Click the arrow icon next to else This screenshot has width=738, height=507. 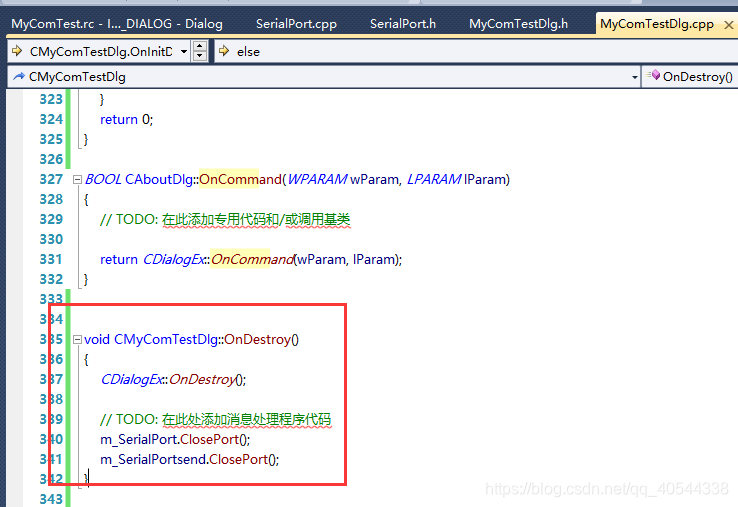click(224, 51)
